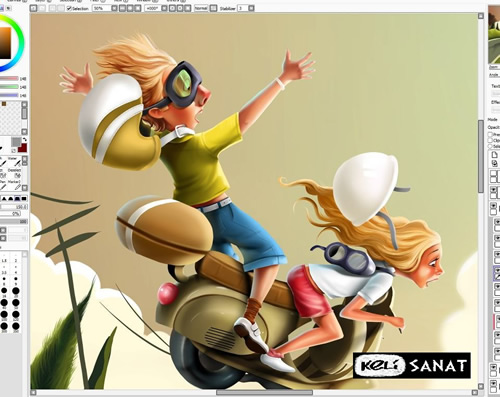
Task: Toggle the Selection checkbox in the toolbar
Action: (x=69, y=8)
